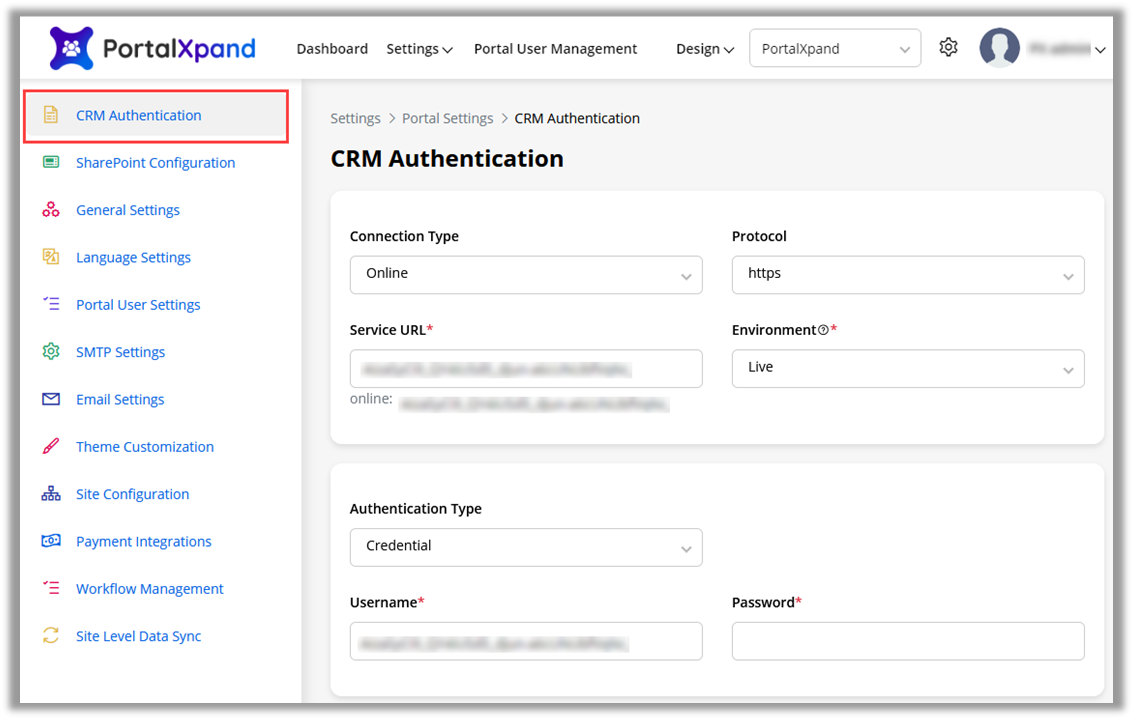Open Workflow Management from the sidebar
The height and width of the screenshot is (720, 1135).
click(x=149, y=589)
